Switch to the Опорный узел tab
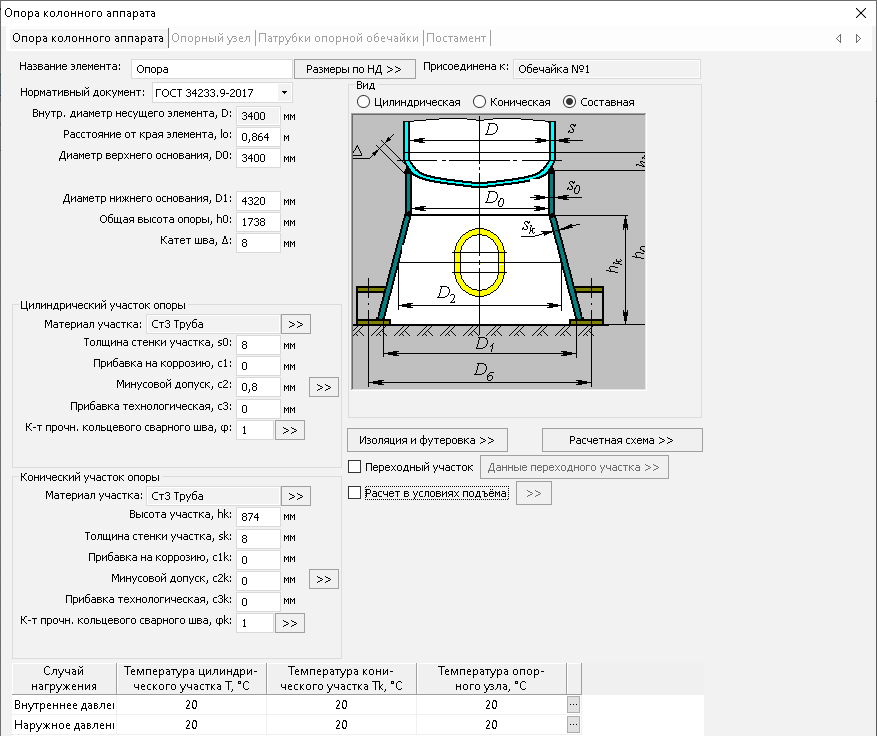The image size is (877, 736). (211, 38)
